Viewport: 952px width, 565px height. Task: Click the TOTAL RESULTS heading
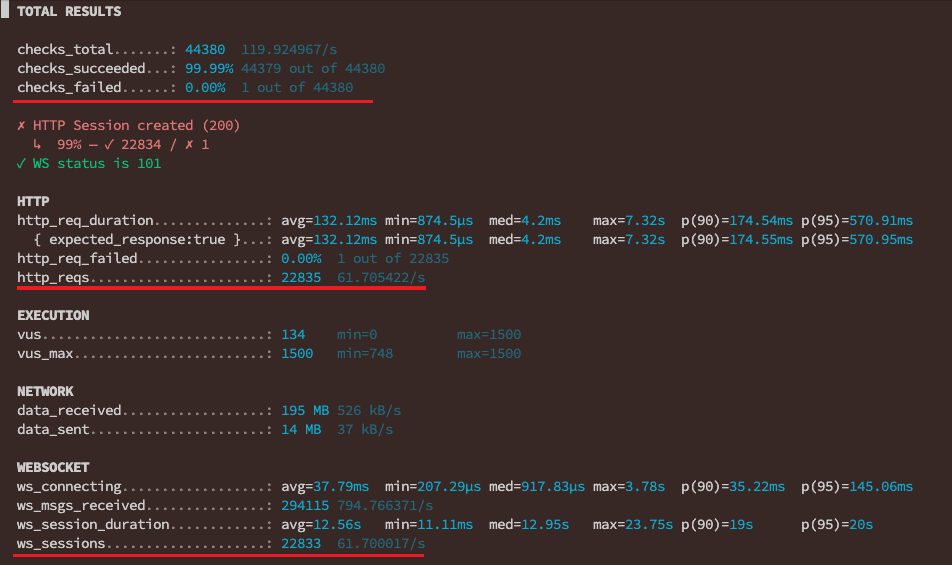click(69, 12)
